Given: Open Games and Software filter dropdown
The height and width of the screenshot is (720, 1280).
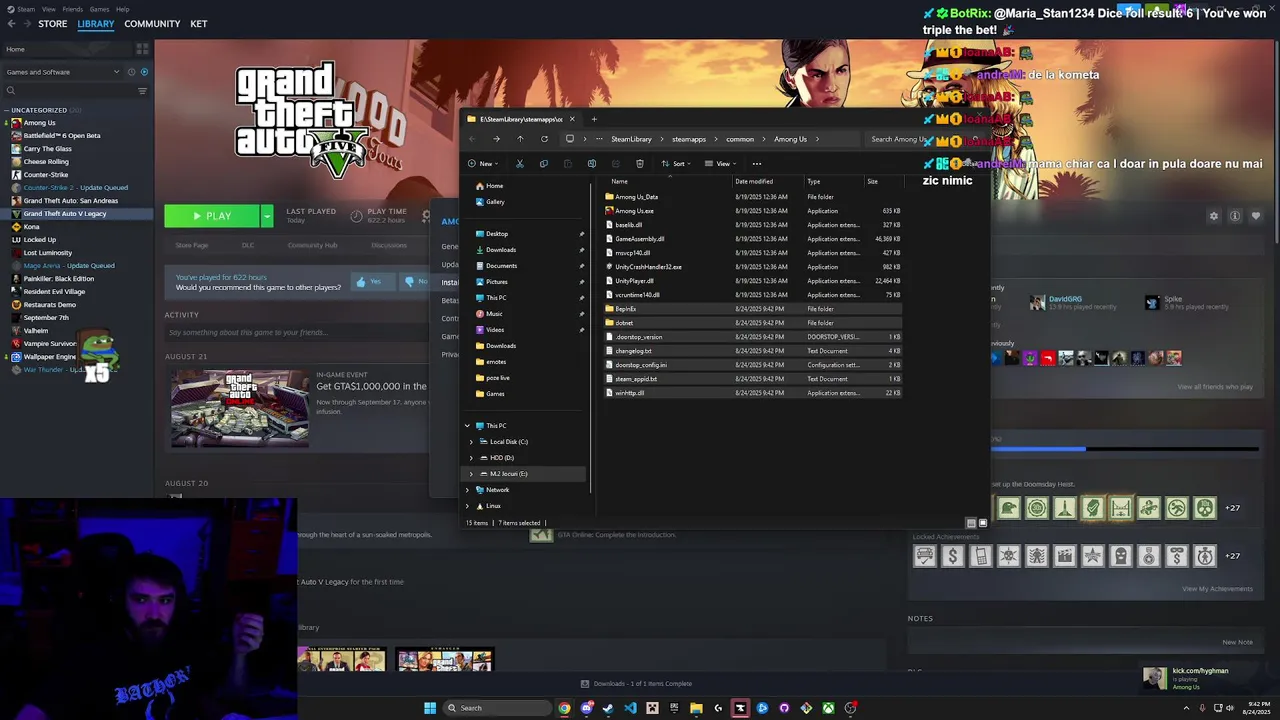Looking at the screenshot, I should click(x=61, y=72).
